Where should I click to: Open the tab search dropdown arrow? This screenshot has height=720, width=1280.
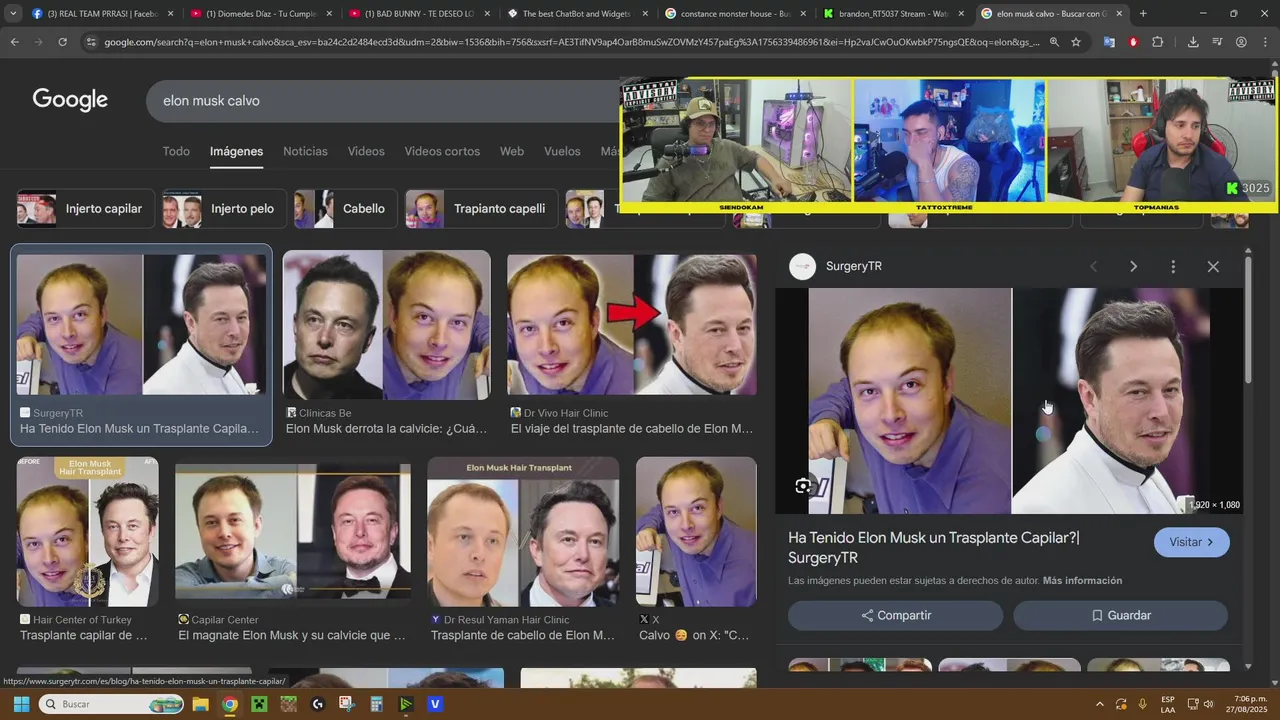(13, 13)
